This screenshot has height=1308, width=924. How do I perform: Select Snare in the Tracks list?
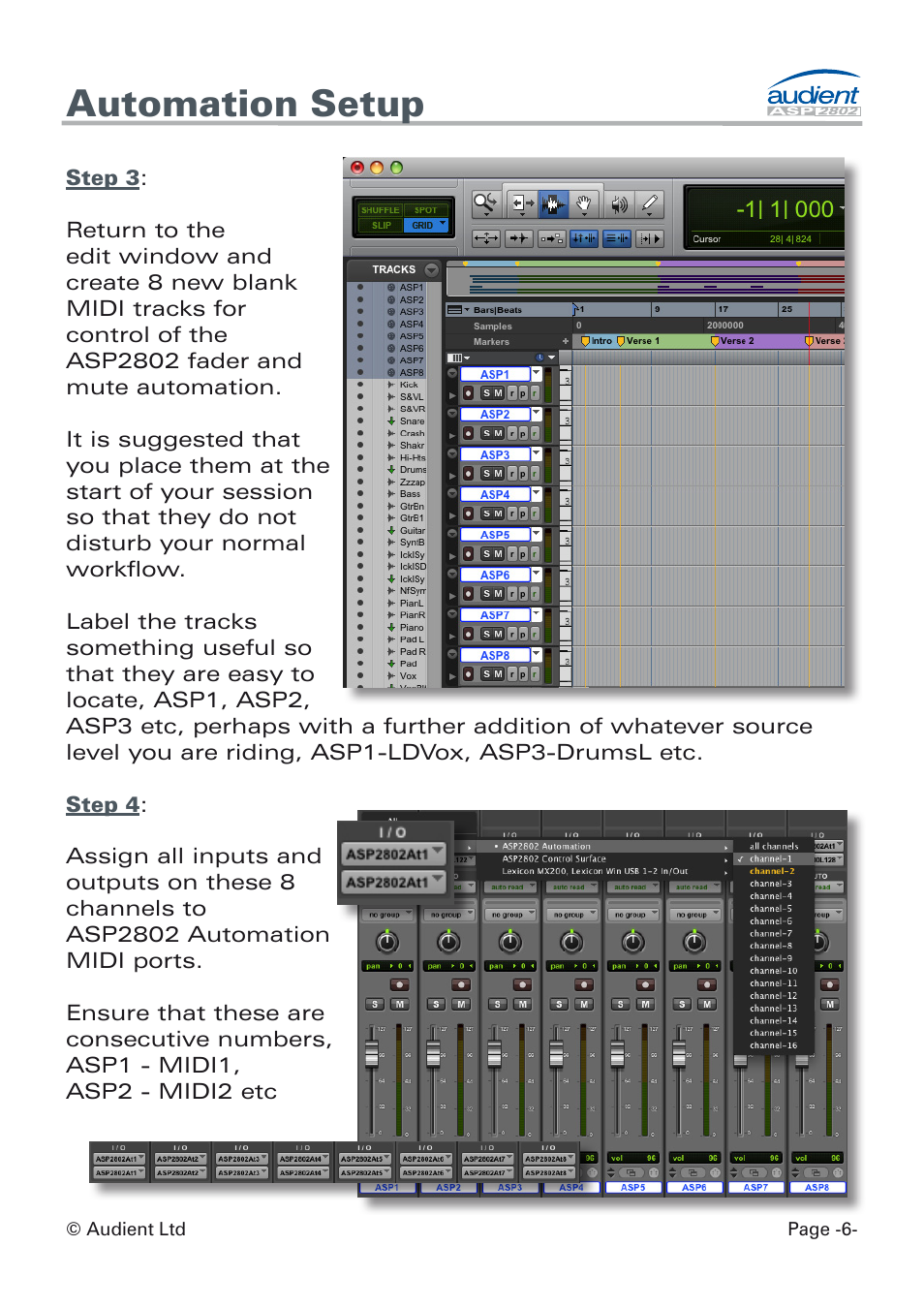click(412, 421)
